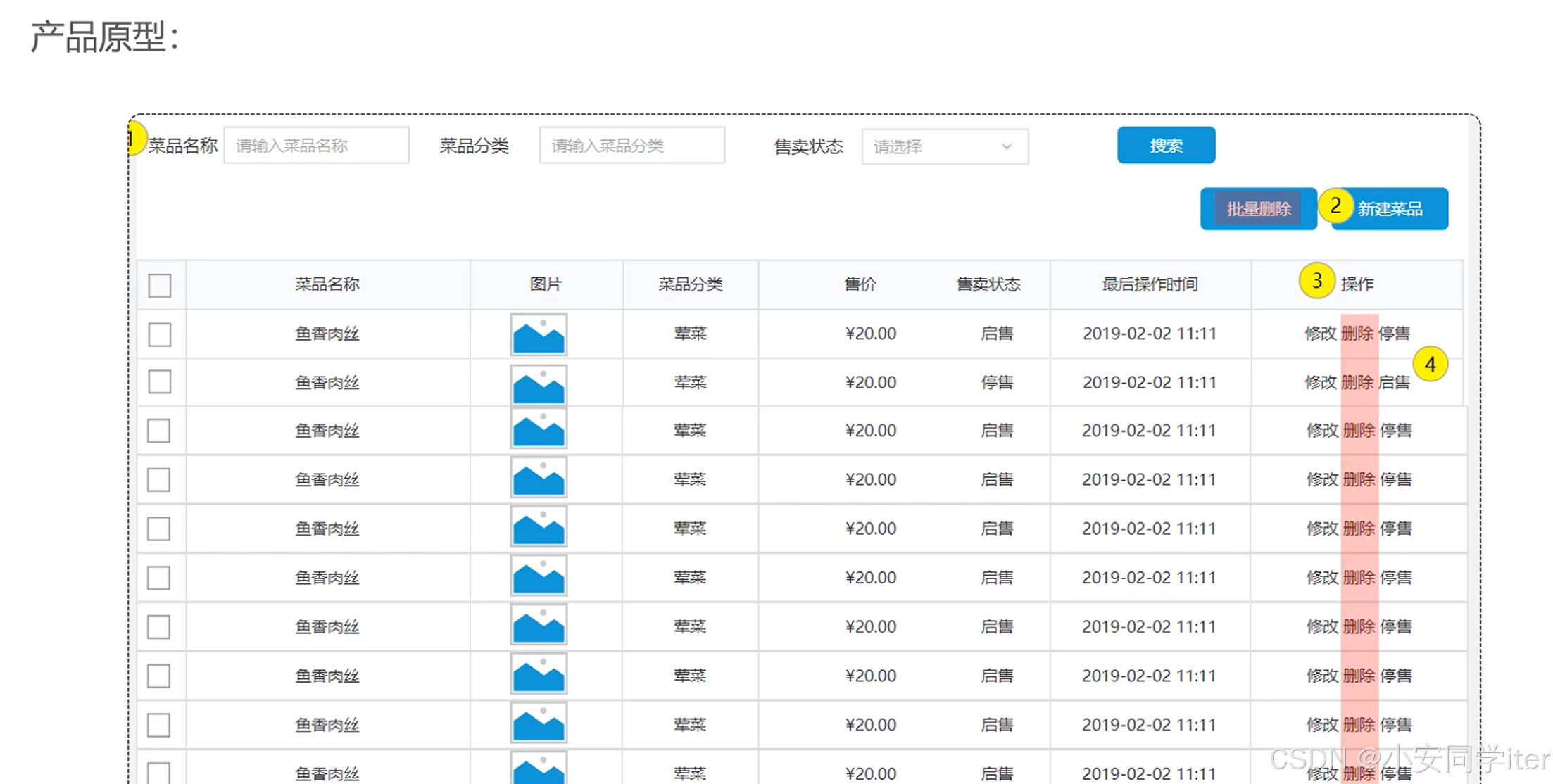Click the first row dish image thumbnail
1553x784 pixels.
click(x=539, y=334)
